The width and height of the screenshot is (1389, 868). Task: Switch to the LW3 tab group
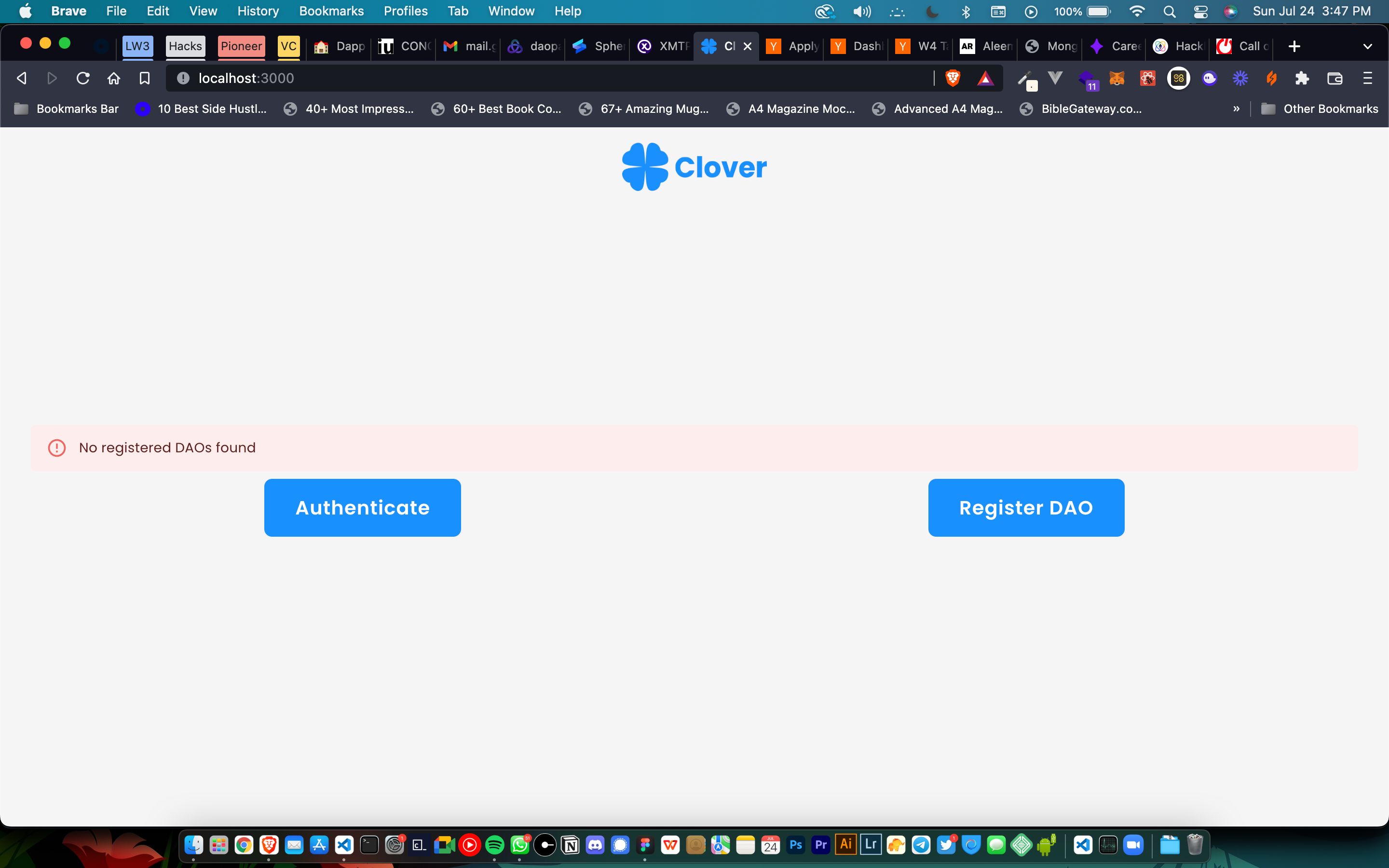click(x=137, y=46)
